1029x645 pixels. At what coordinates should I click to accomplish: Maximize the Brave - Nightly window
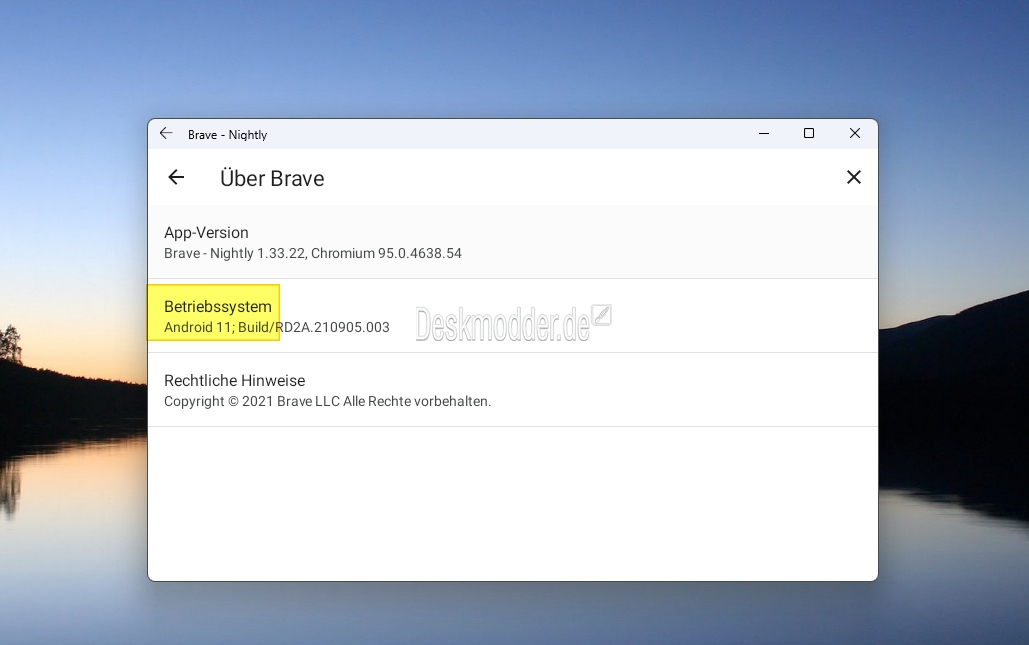[x=809, y=134]
